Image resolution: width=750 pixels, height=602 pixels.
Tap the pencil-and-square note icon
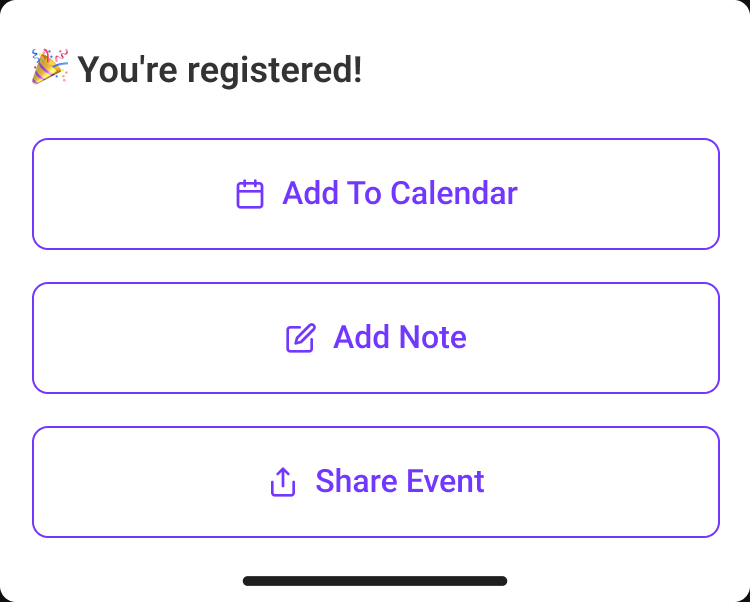click(x=301, y=338)
